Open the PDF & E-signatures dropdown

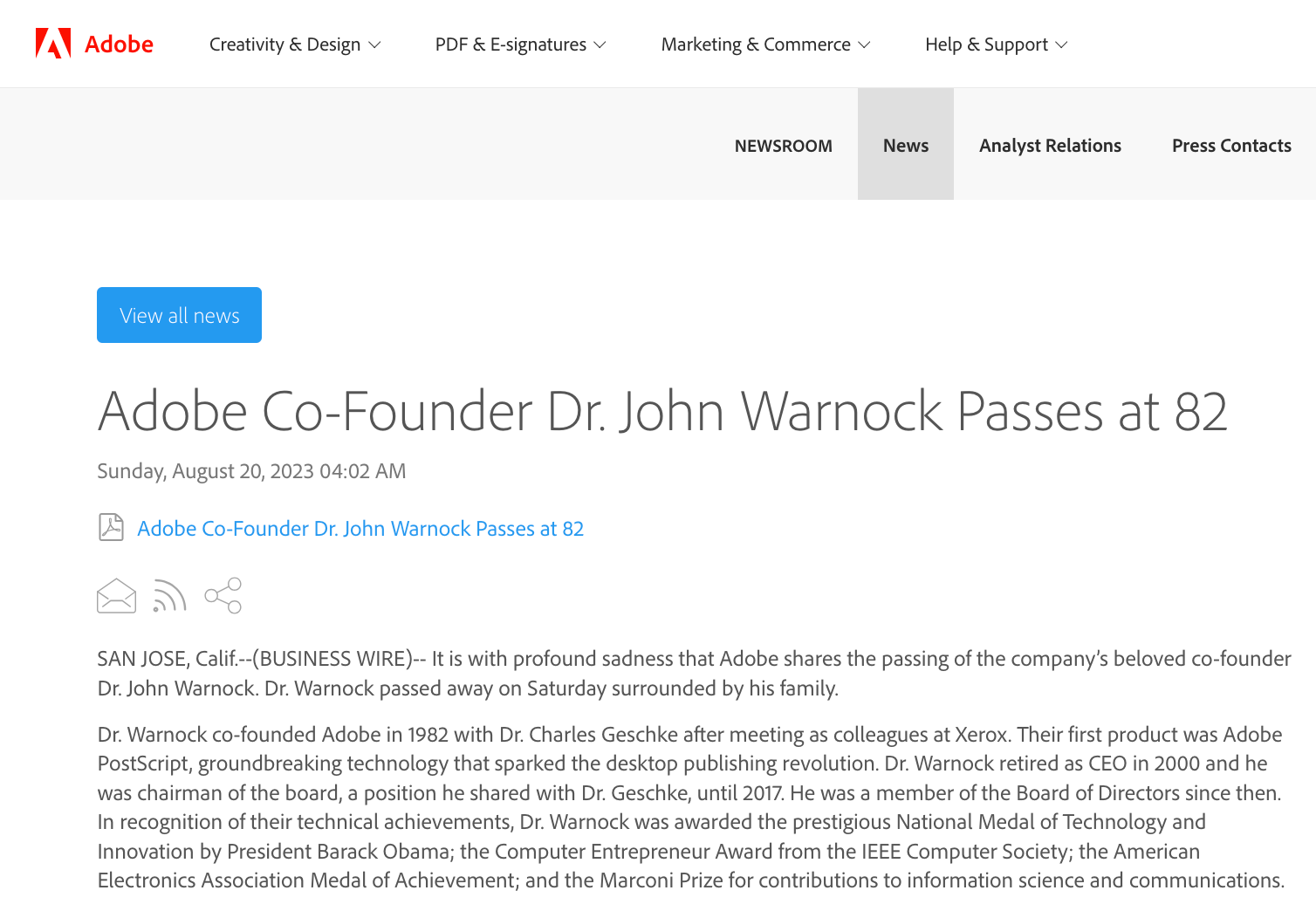pyautogui.click(x=520, y=45)
